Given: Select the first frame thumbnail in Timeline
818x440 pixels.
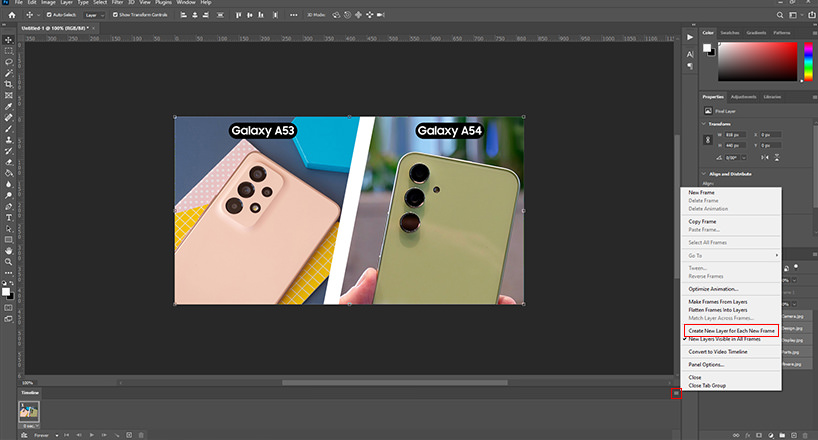Looking at the screenshot, I should click(29, 412).
